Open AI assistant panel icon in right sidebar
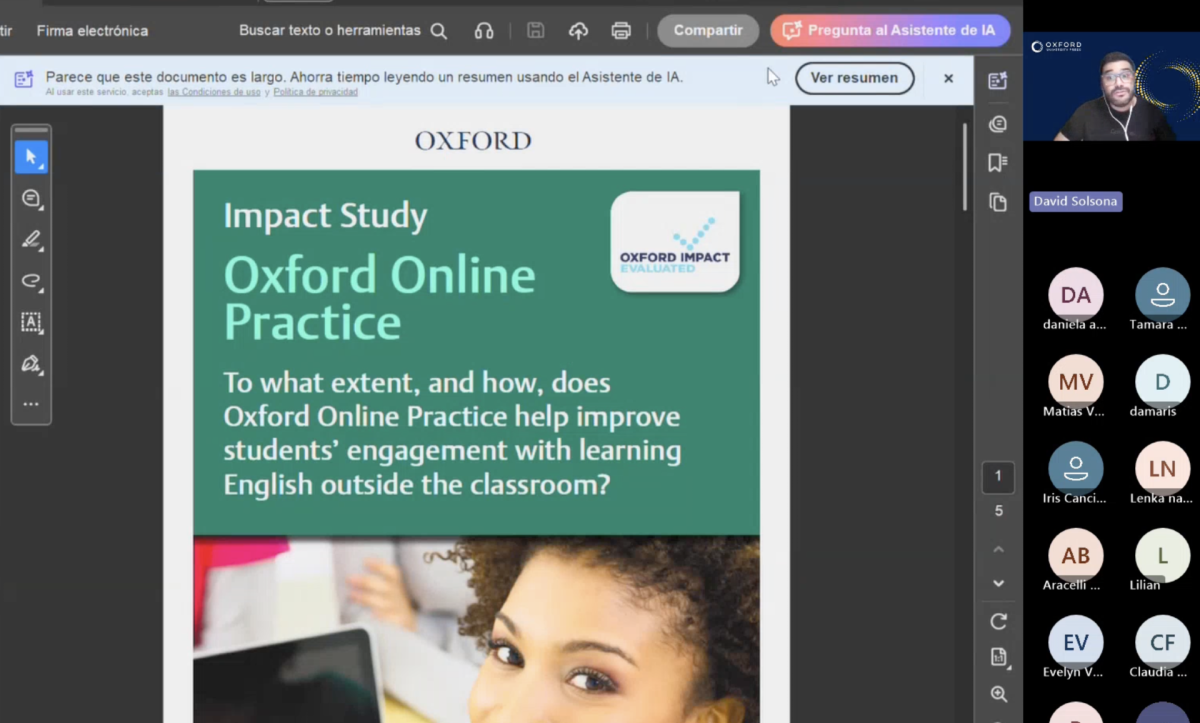Screen dimensions: 1200x723 (998, 81)
